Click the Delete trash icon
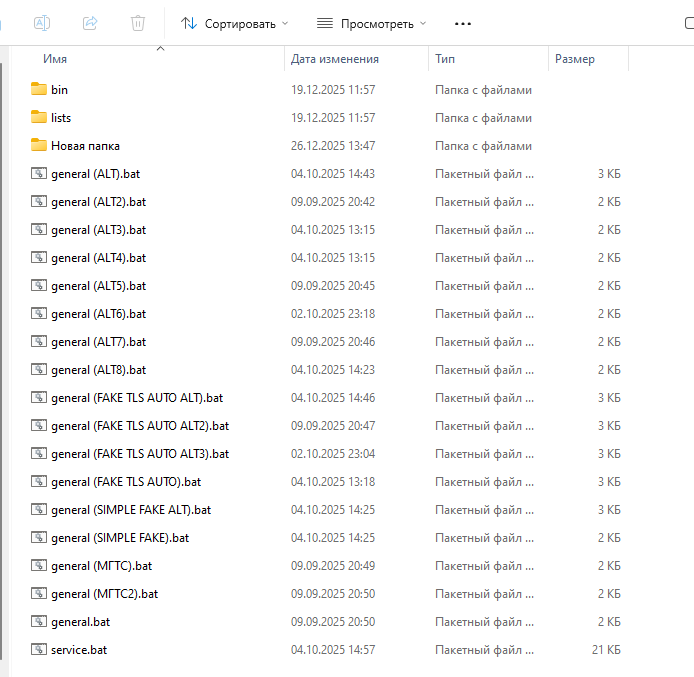Image resolution: width=694 pixels, height=677 pixels. pyautogui.click(x=138, y=23)
